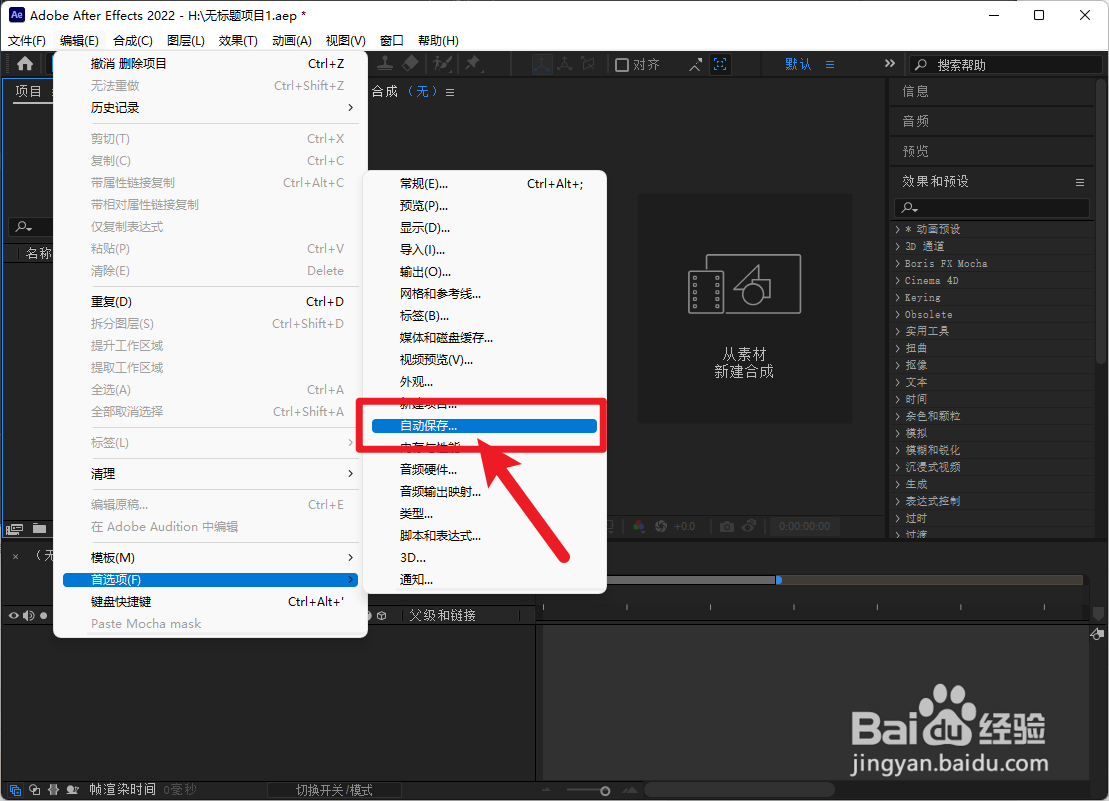Choose 键盘快捷键 from Edit menu

tap(211, 602)
